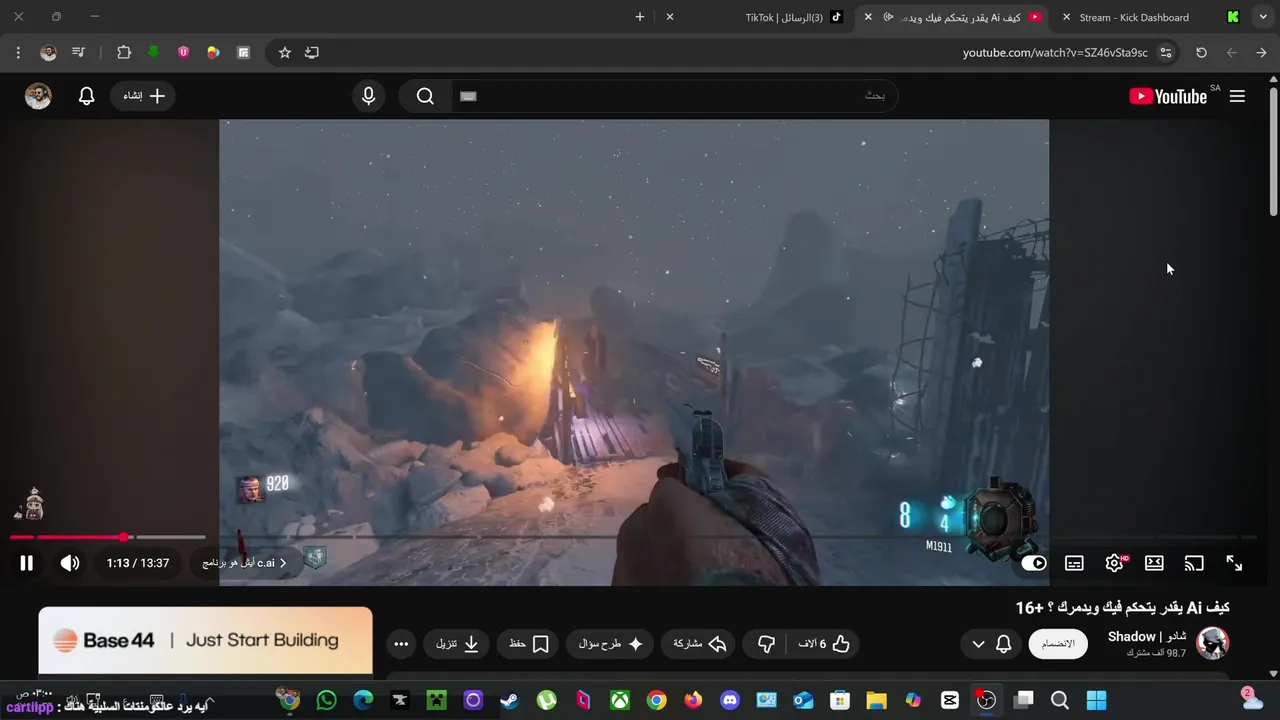Viewport: 1280px width, 720px height.
Task: Open the مشاركة share button
Action: (699, 644)
